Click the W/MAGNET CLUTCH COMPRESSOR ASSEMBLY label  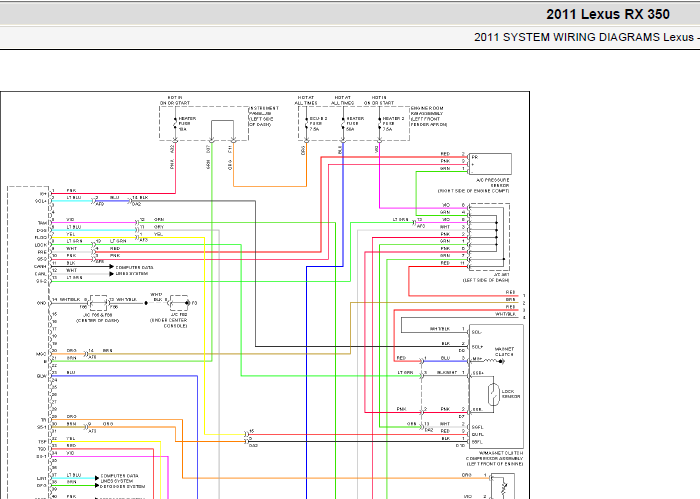point(494,458)
